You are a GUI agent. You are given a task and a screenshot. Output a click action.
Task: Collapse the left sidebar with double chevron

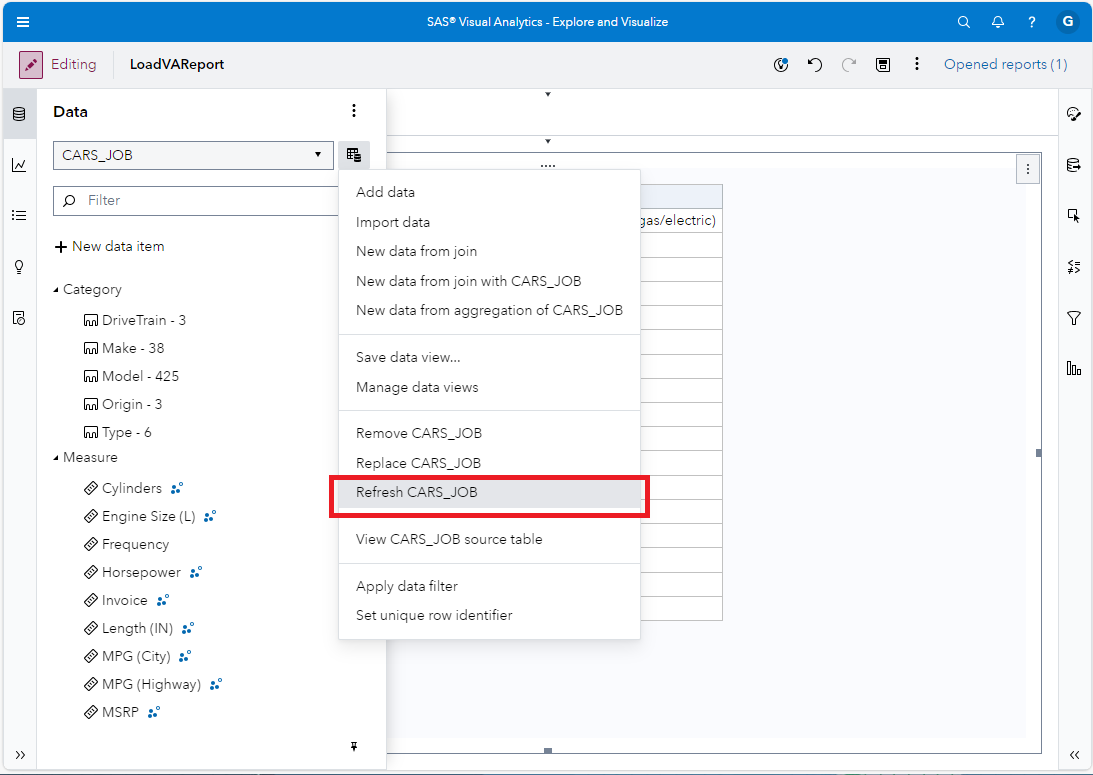(20, 755)
